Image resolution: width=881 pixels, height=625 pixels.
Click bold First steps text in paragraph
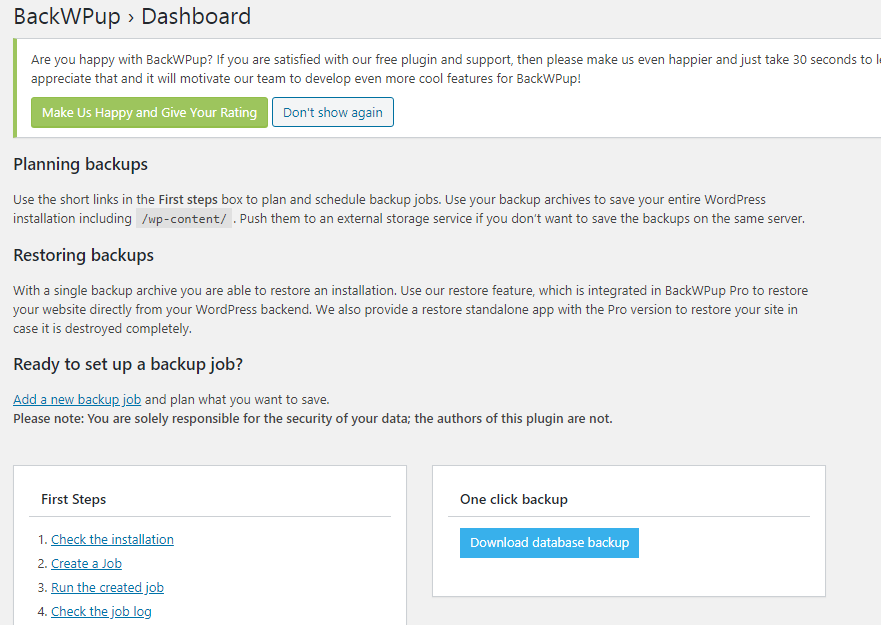(188, 200)
